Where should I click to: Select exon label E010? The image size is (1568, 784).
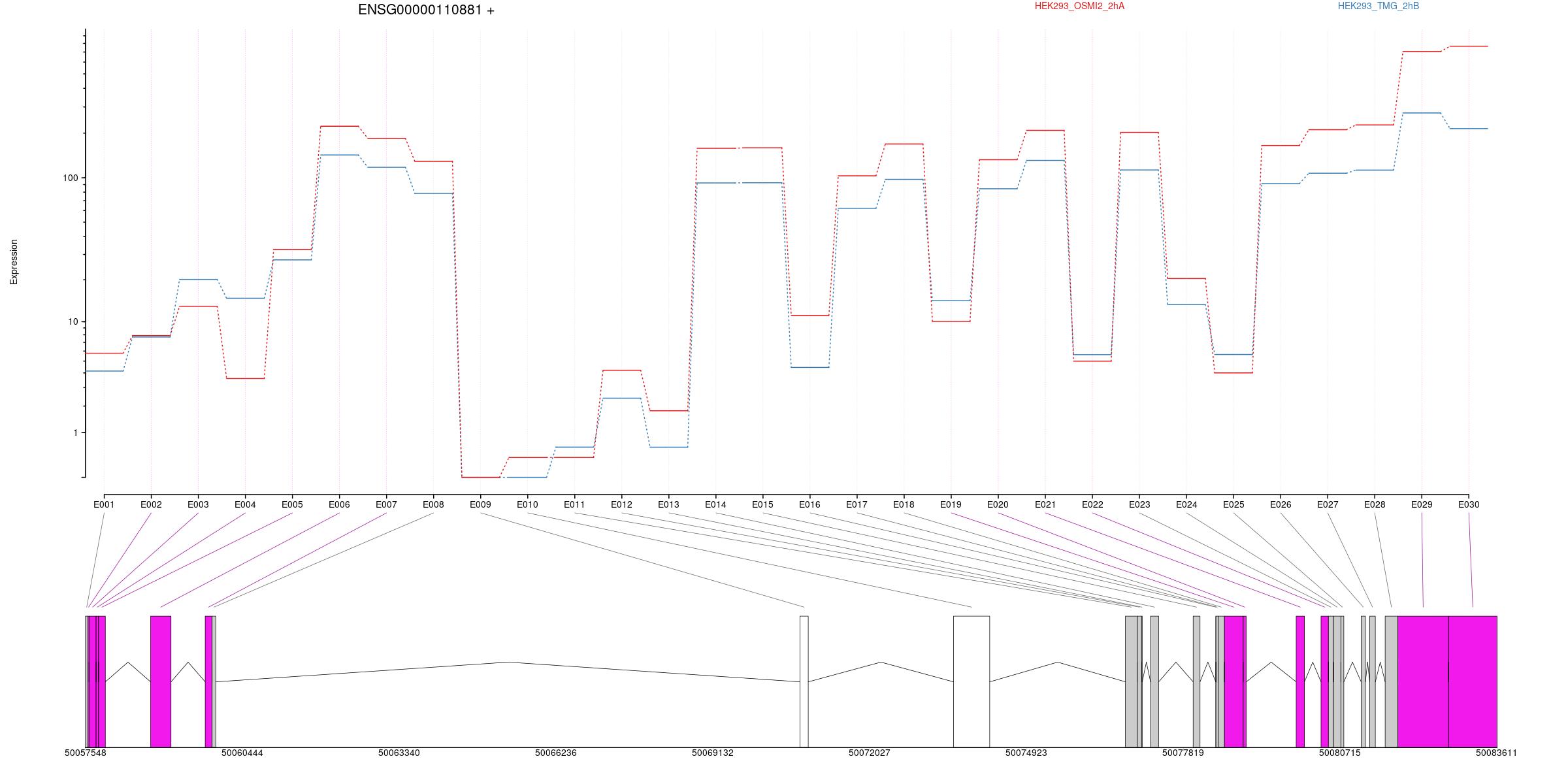click(x=527, y=504)
